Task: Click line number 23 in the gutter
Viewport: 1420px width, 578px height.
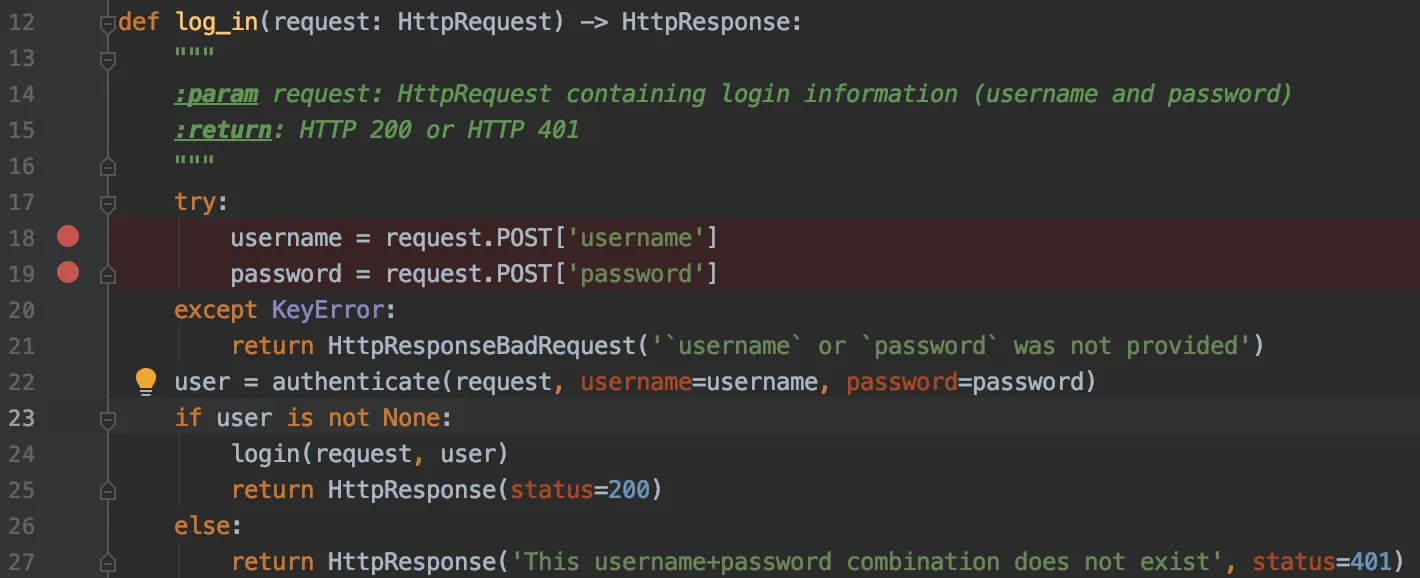Action: pos(22,418)
